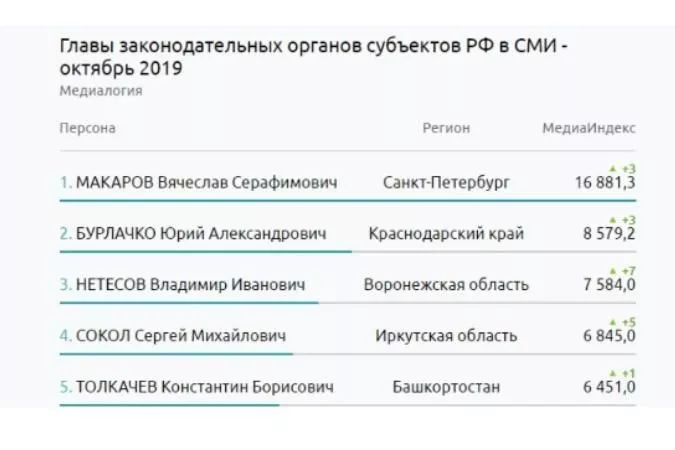Click the green up arrow above 16 881,3
Viewport: 675px width, 450px height.
tap(612, 168)
